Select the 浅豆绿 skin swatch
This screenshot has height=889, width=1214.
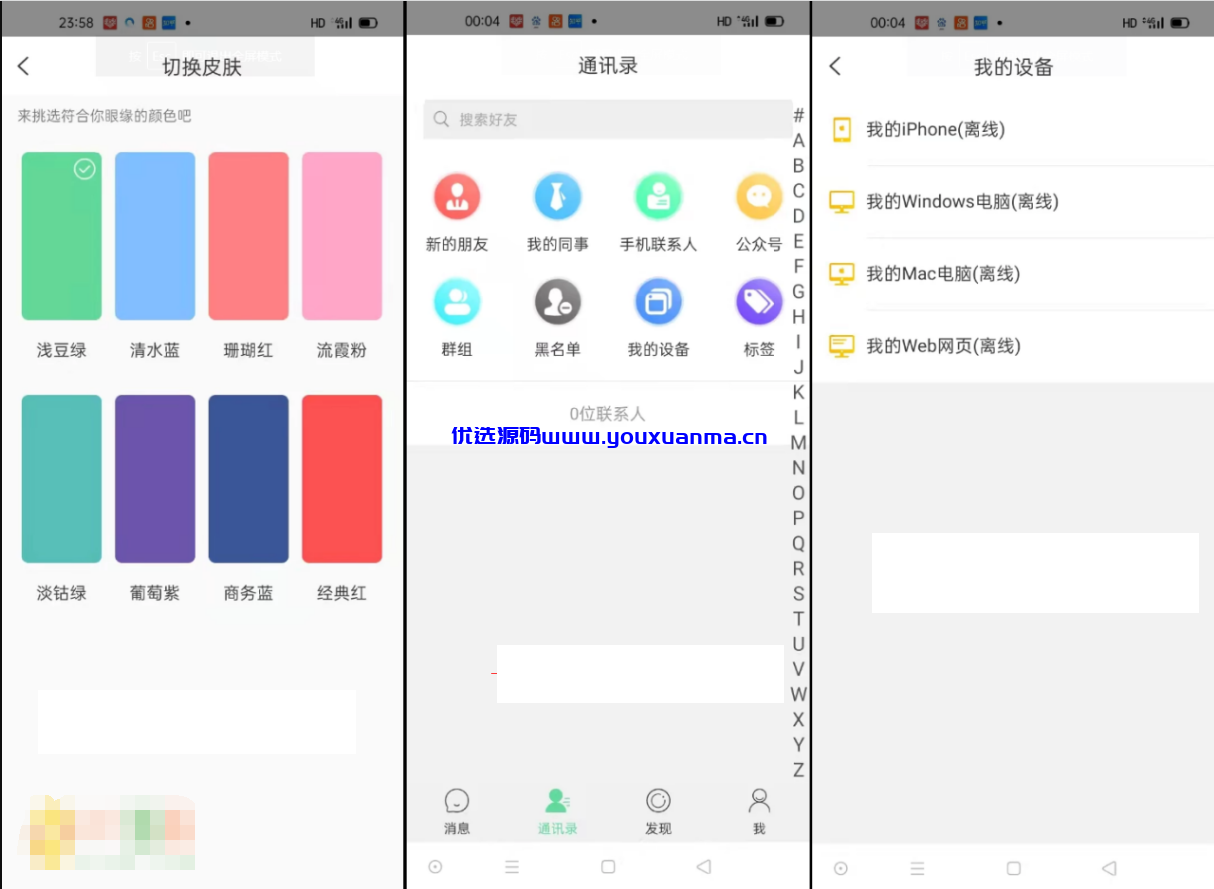click(62, 236)
